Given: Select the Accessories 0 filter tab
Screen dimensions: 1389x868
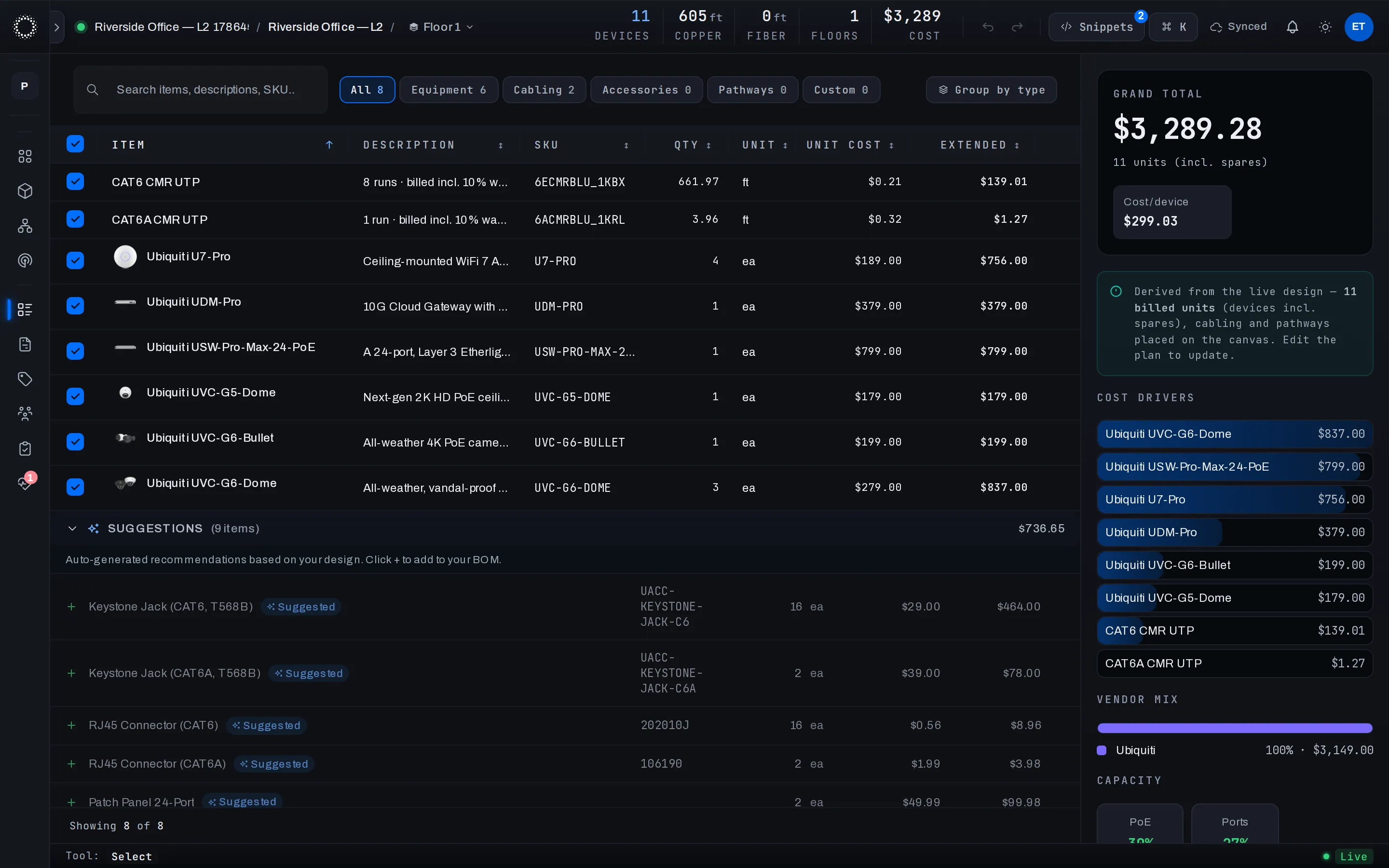Looking at the screenshot, I should [x=646, y=90].
